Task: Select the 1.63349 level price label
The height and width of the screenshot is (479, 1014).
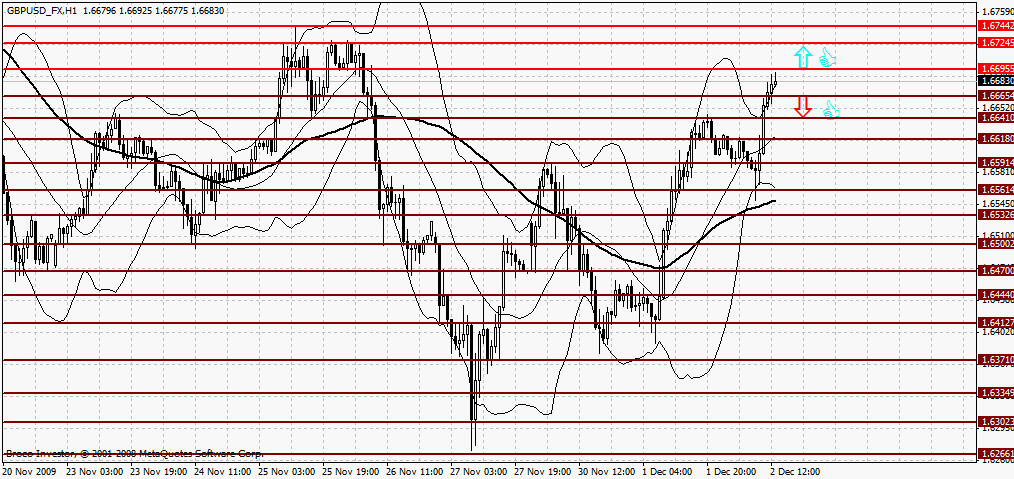Action: (x=997, y=393)
